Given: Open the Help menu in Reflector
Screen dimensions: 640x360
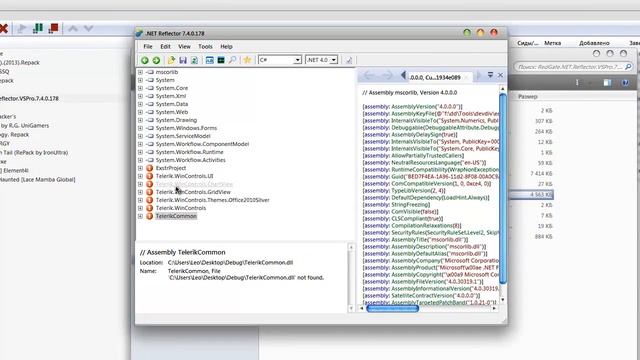Looking at the screenshot, I should [x=227, y=47].
